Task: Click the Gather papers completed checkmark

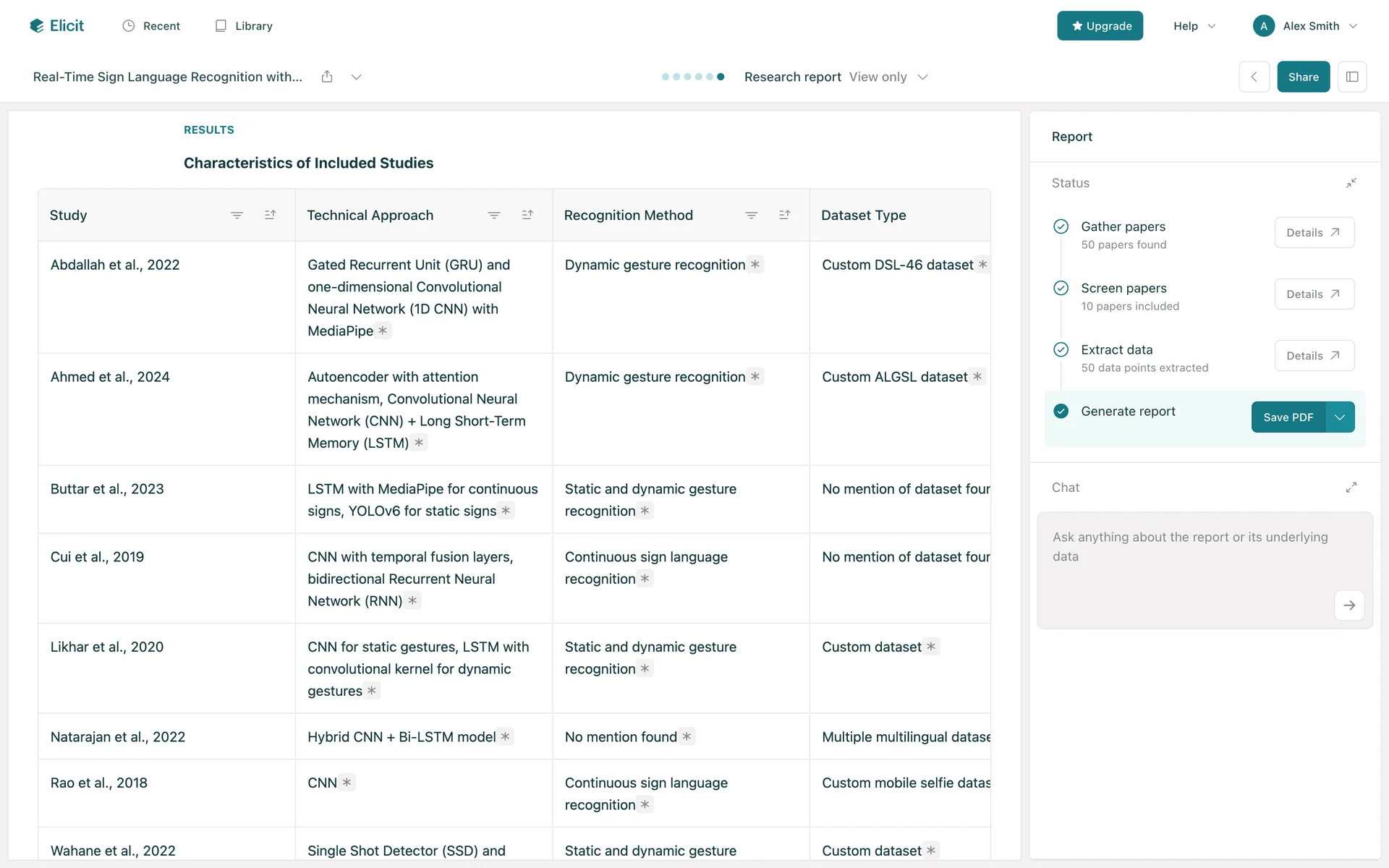Action: pyautogui.click(x=1061, y=226)
